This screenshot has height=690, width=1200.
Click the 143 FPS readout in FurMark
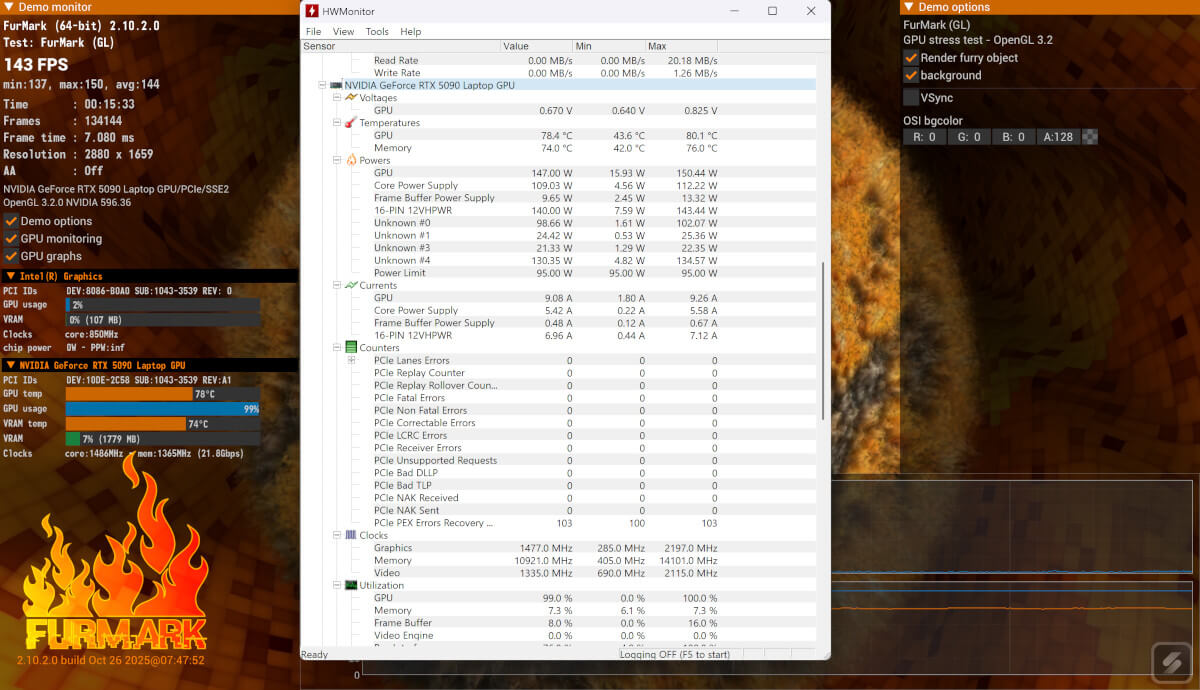click(37, 64)
